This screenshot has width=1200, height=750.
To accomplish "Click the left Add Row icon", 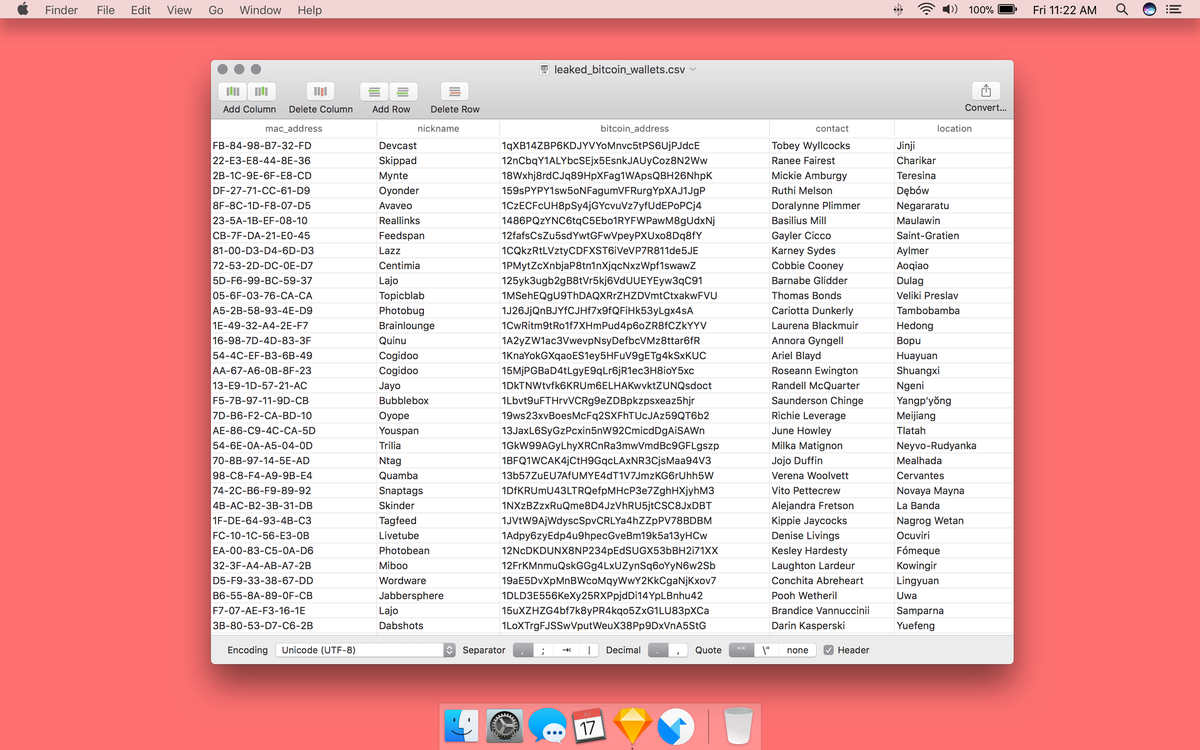I will 375,91.
